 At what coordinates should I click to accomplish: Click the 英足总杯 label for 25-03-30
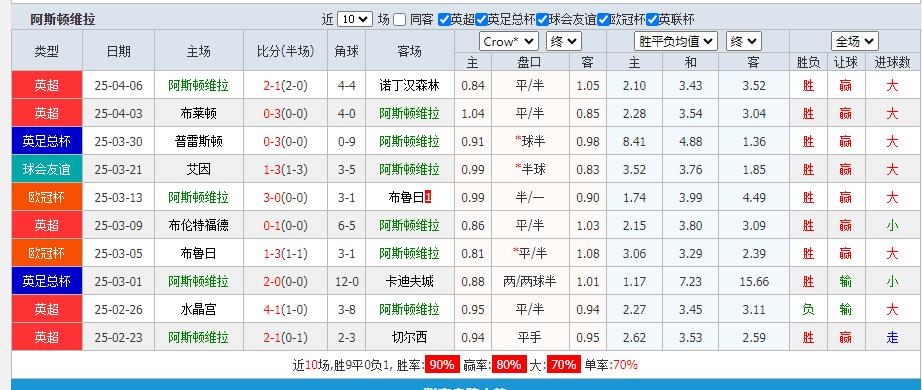tap(46, 141)
